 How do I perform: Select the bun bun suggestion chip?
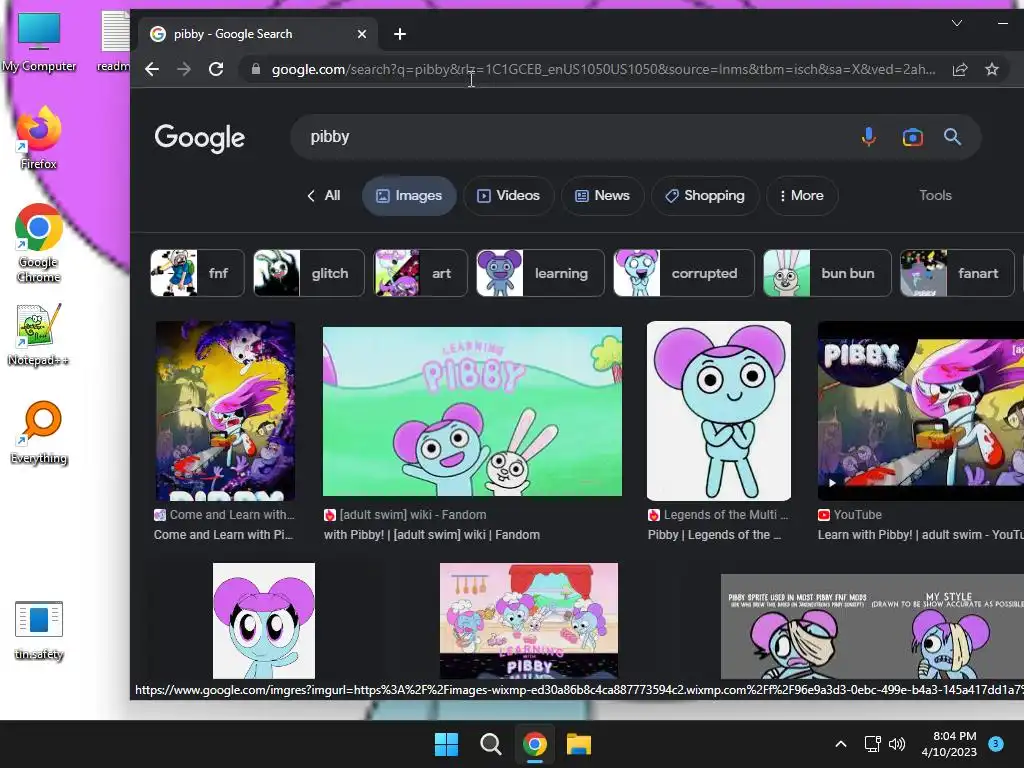tap(827, 273)
